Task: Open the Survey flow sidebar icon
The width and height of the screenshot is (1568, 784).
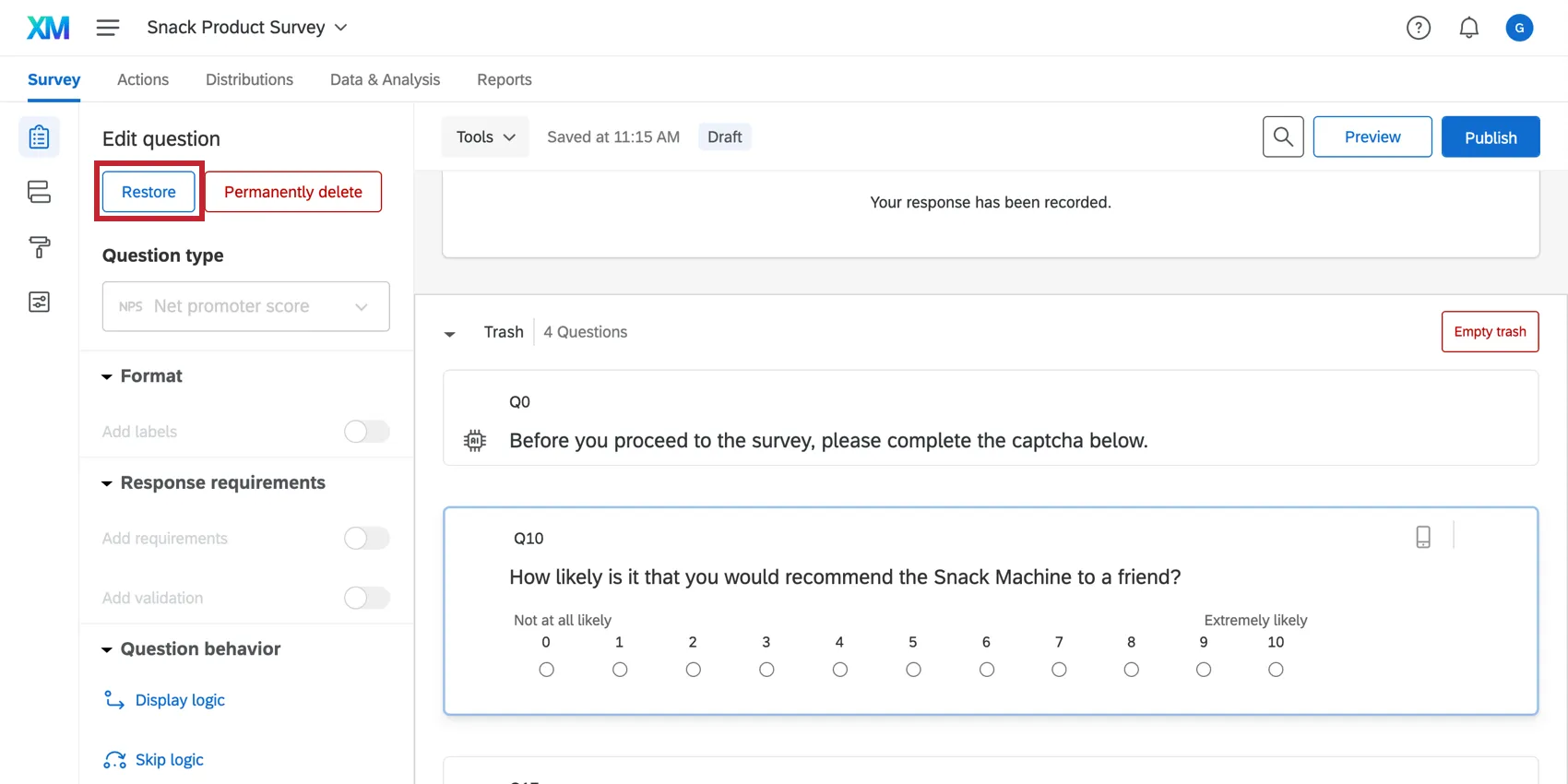Action: tap(39, 192)
